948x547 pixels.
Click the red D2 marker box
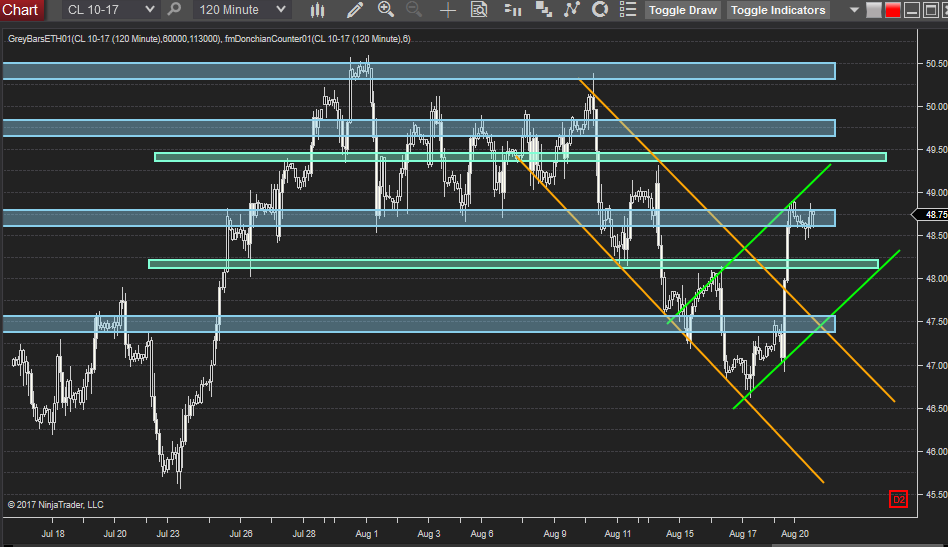point(898,499)
